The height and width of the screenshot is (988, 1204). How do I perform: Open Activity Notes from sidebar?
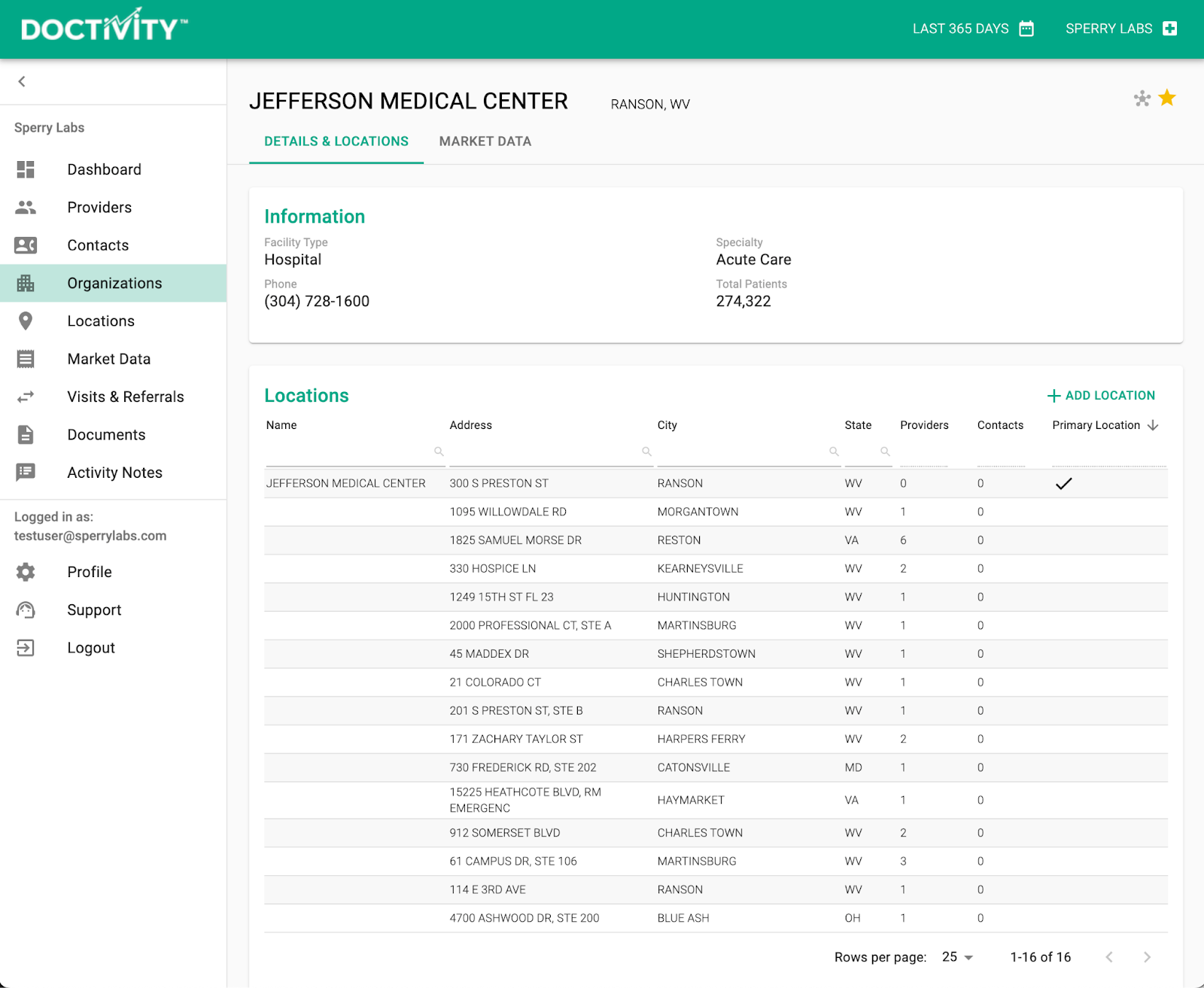(x=113, y=473)
